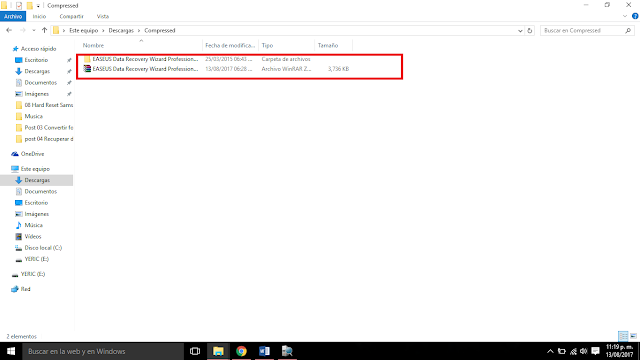This screenshot has width=640, height=360.
Task: Open Acceso rápido in sidebar
Action: tap(38, 49)
